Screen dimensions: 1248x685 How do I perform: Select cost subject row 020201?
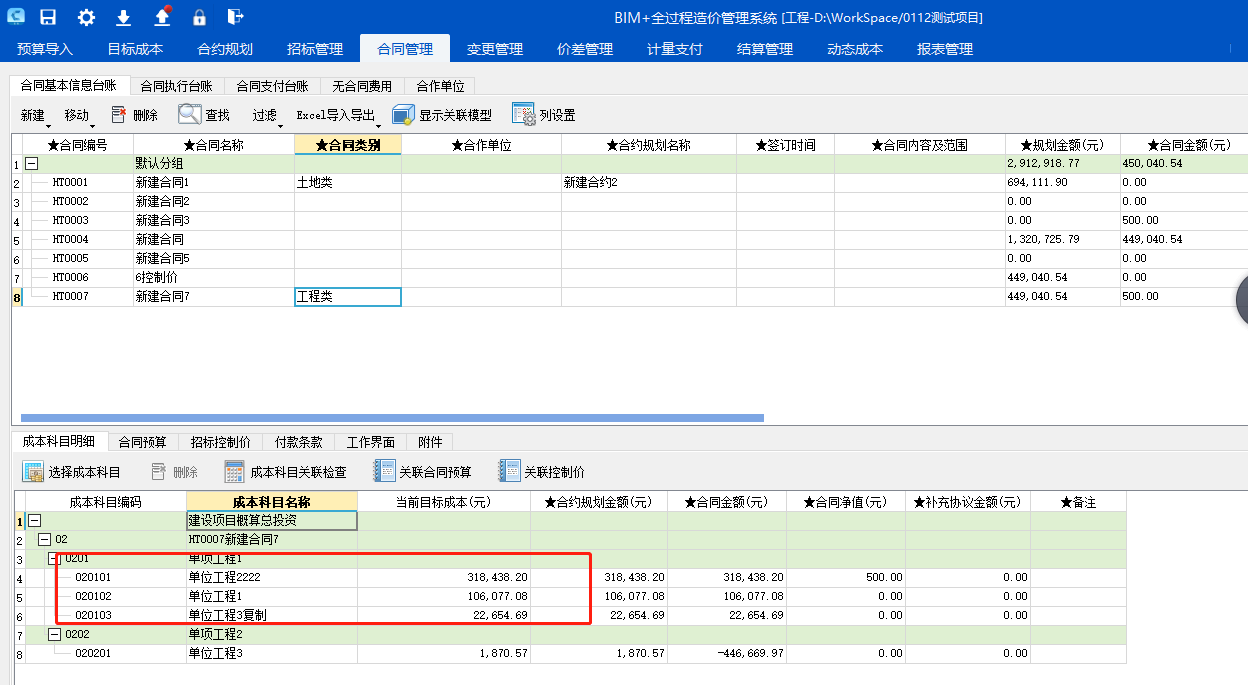[569, 654]
